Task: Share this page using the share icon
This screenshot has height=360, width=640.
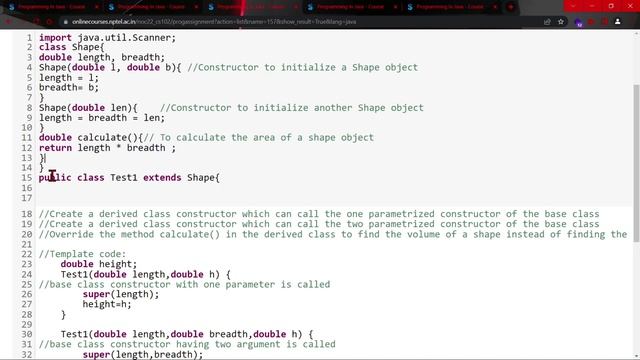Action: [547, 22]
